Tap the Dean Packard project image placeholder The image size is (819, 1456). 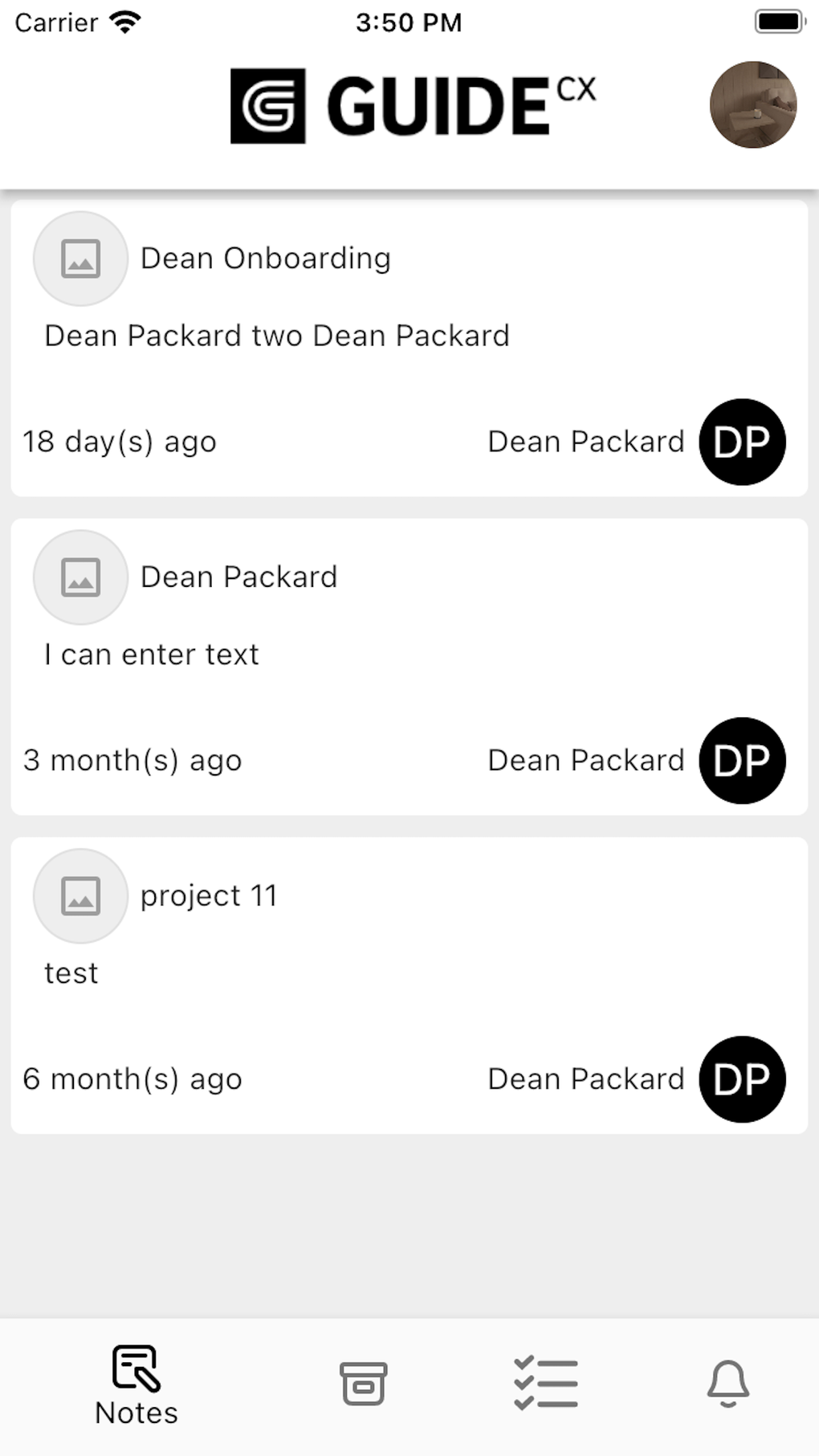pos(80,577)
